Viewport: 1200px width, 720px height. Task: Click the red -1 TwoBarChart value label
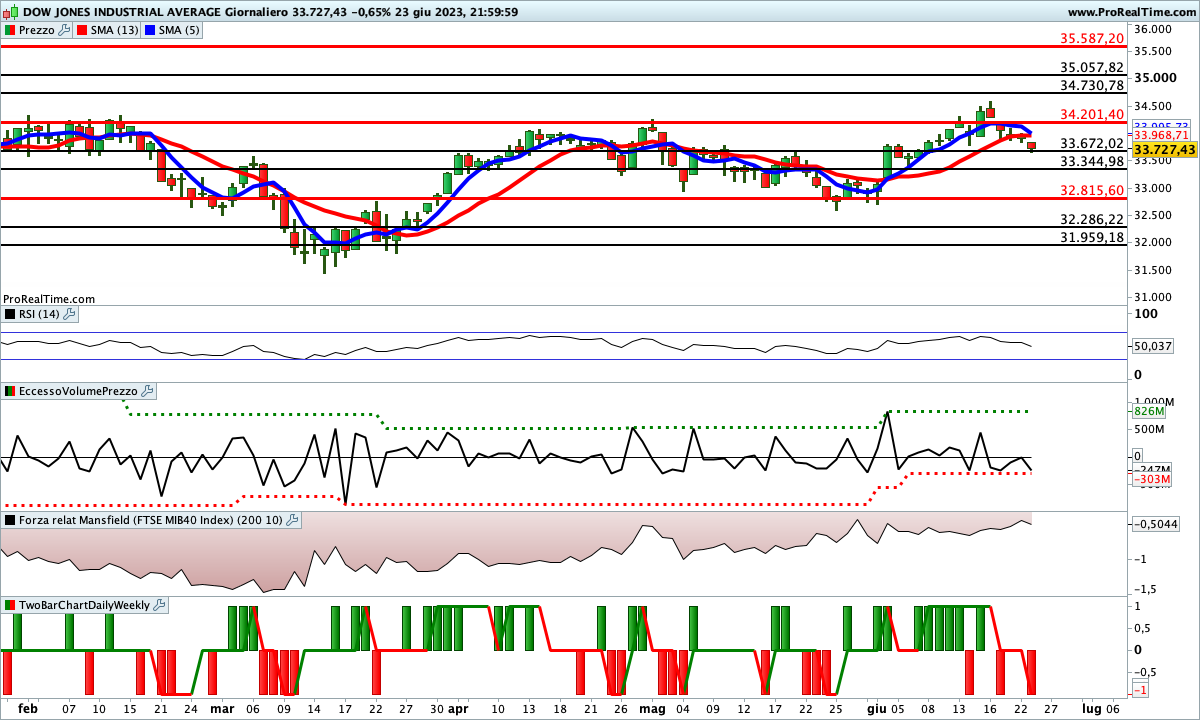click(x=1141, y=691)
